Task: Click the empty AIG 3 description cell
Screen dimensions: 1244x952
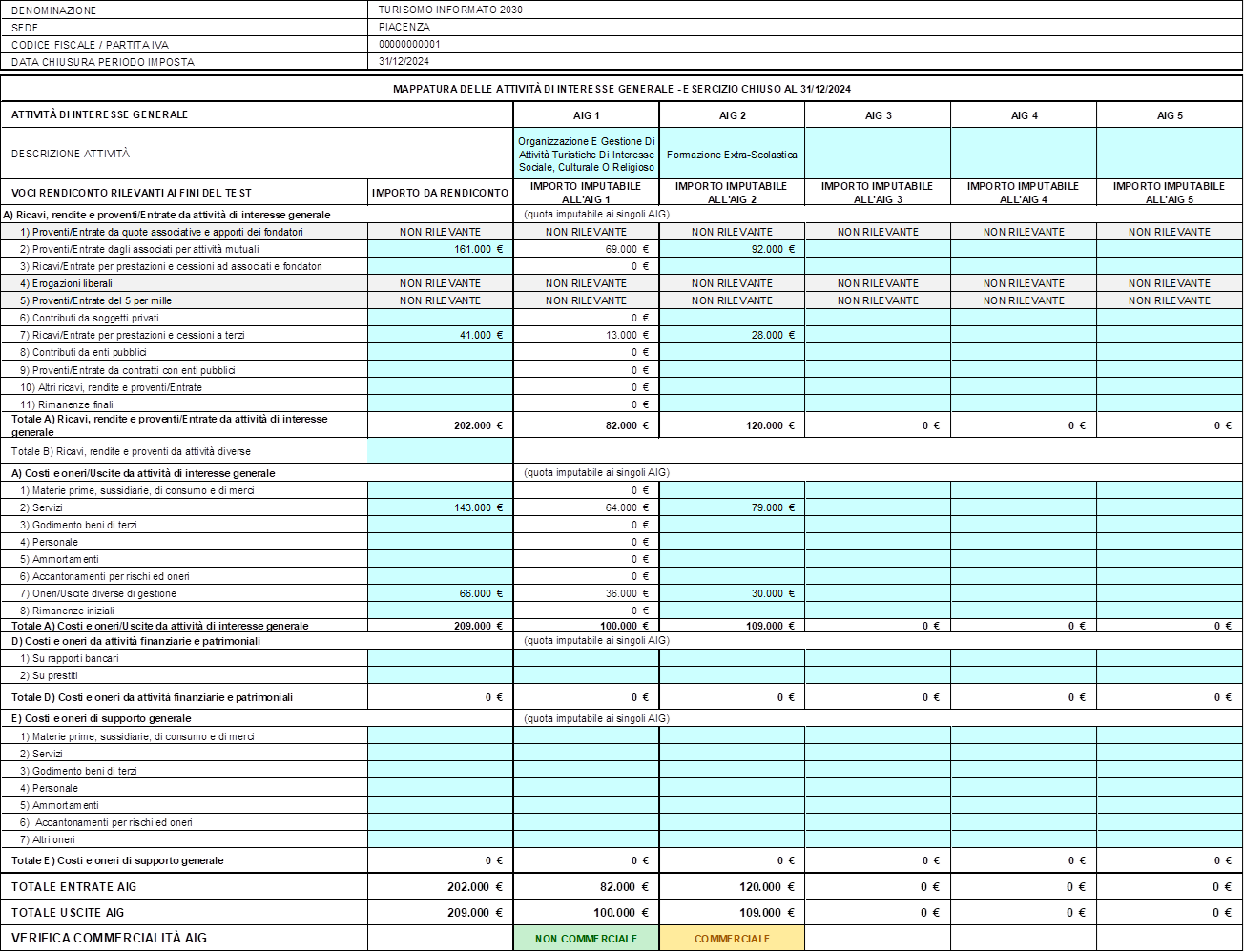Action: (878, 154)
